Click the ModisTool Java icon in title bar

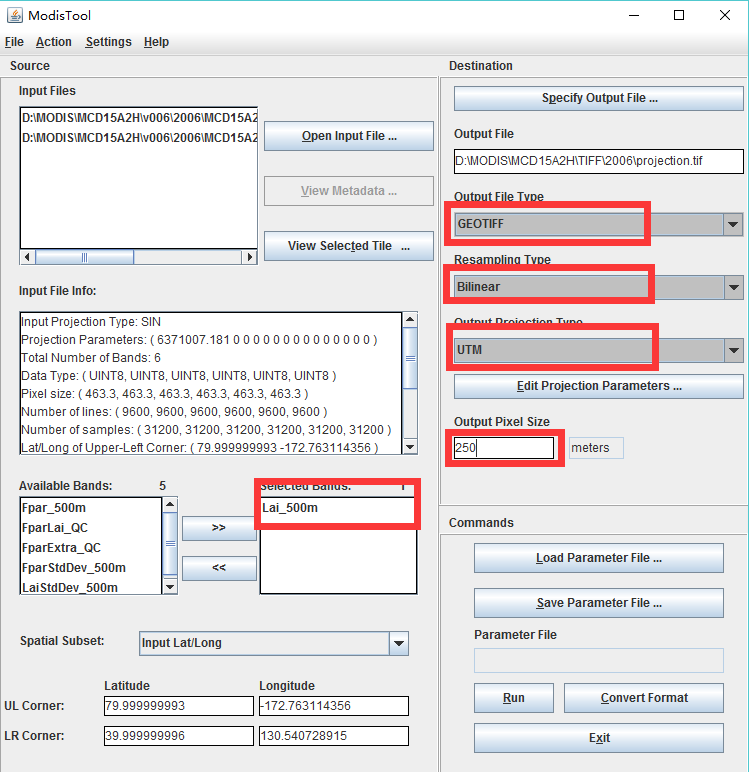click(x=16, y=15)
